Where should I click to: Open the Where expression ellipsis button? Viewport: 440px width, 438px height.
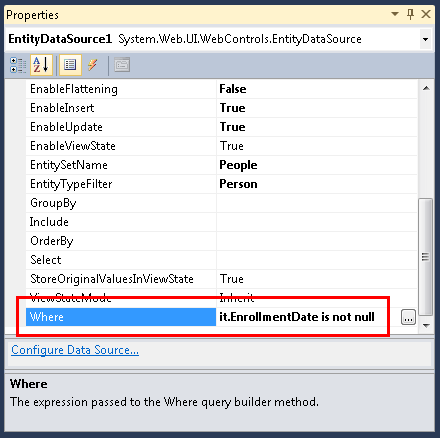[408, 317]
